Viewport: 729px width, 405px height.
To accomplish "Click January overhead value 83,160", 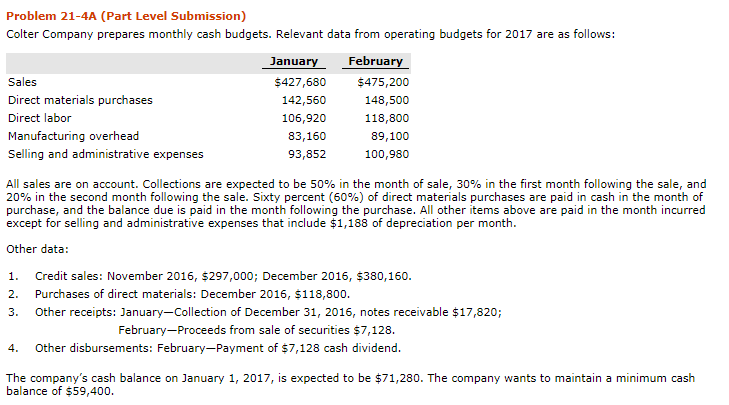I will pyautogui.click(x=307, y=136).
